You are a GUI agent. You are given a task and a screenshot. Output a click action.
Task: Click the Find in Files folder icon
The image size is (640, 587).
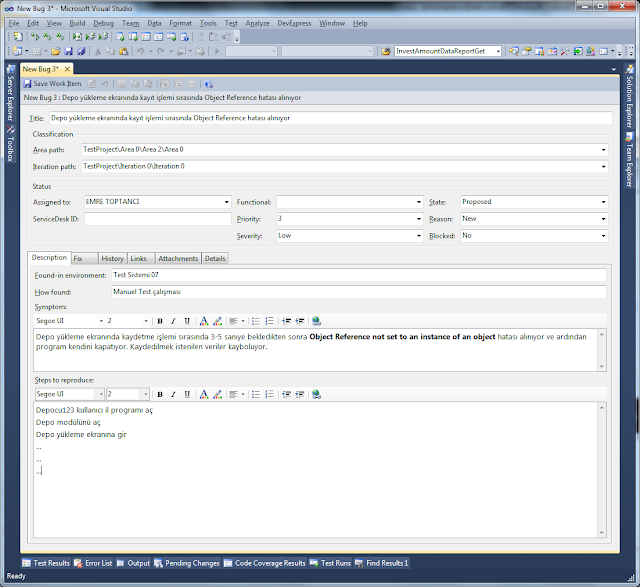coord(386,51)
